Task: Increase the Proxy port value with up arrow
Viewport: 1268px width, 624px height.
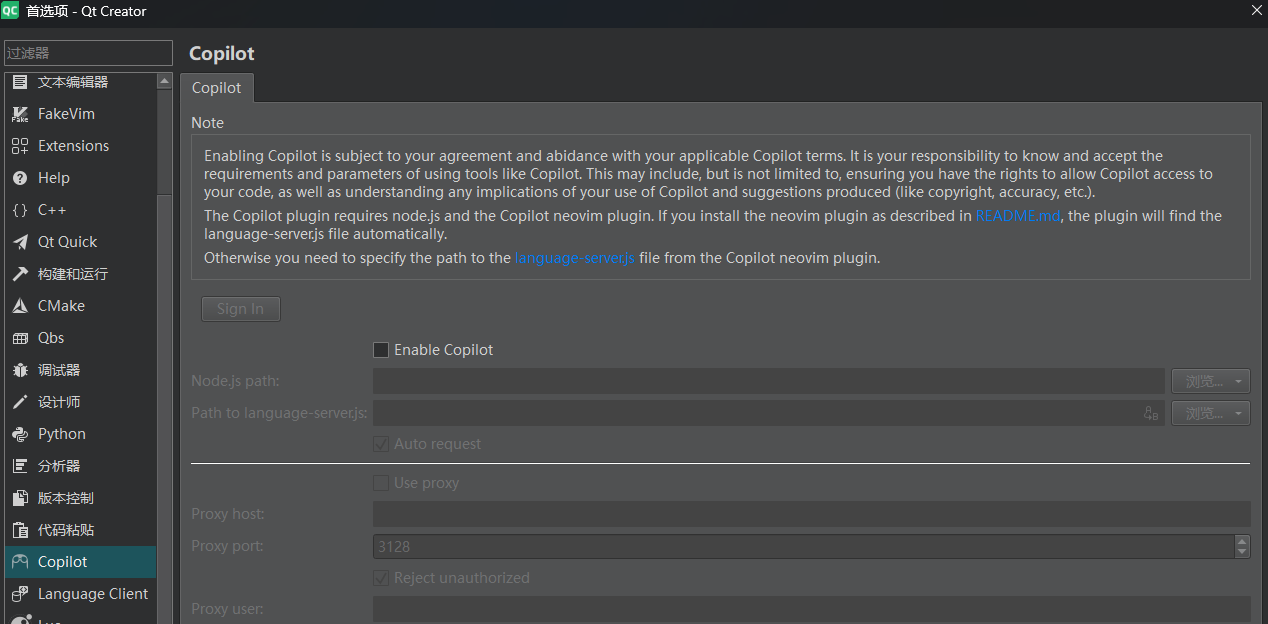Action: (x=1242, y=541)
